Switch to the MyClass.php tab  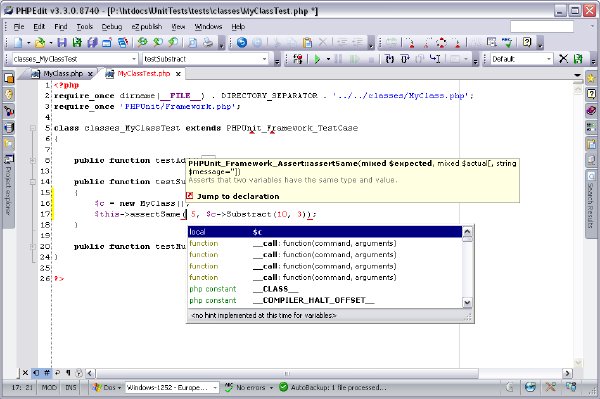[x=63, y=73]
